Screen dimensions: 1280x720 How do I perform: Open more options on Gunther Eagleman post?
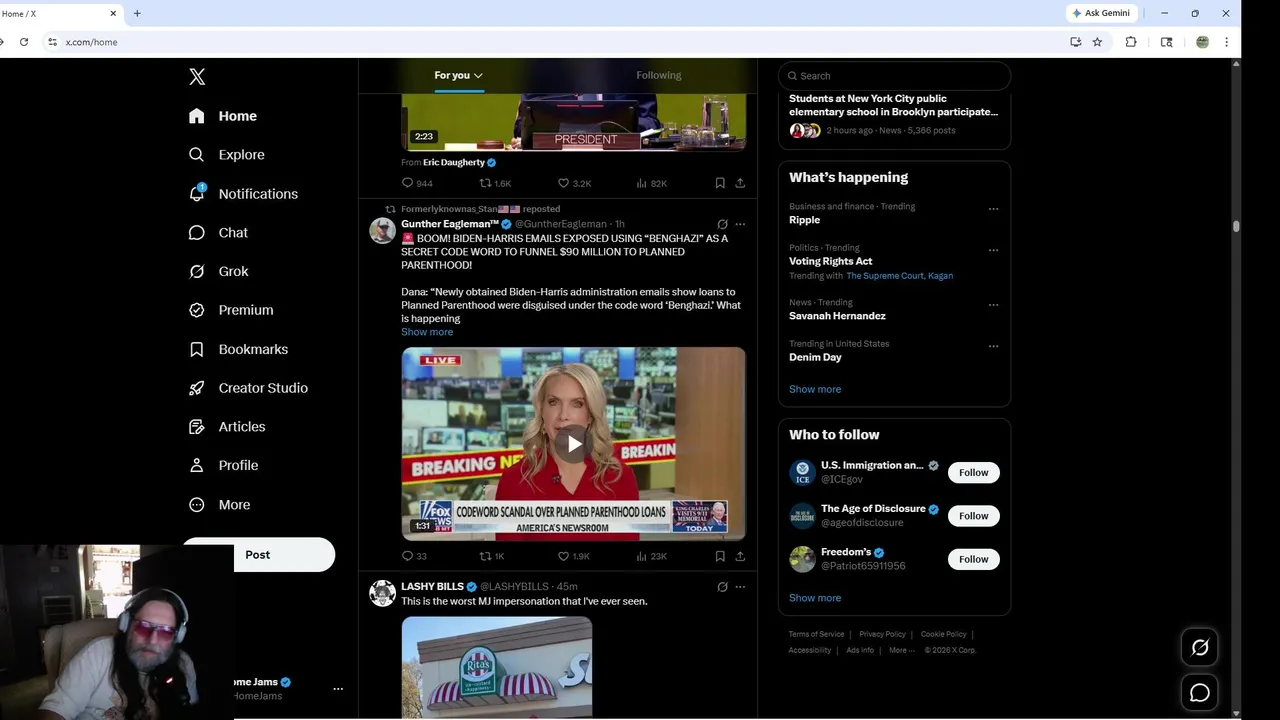tap(740, 224)
